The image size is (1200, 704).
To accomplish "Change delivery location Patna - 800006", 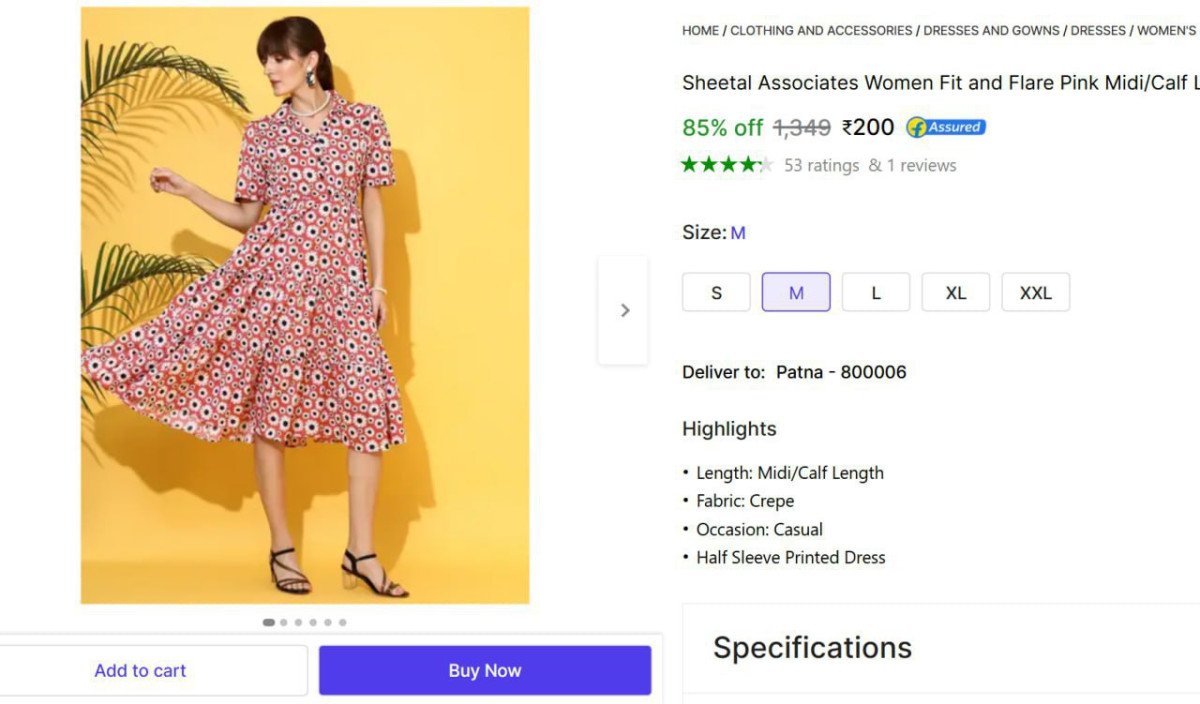I will pyautogui.click(x=841, y=372).
